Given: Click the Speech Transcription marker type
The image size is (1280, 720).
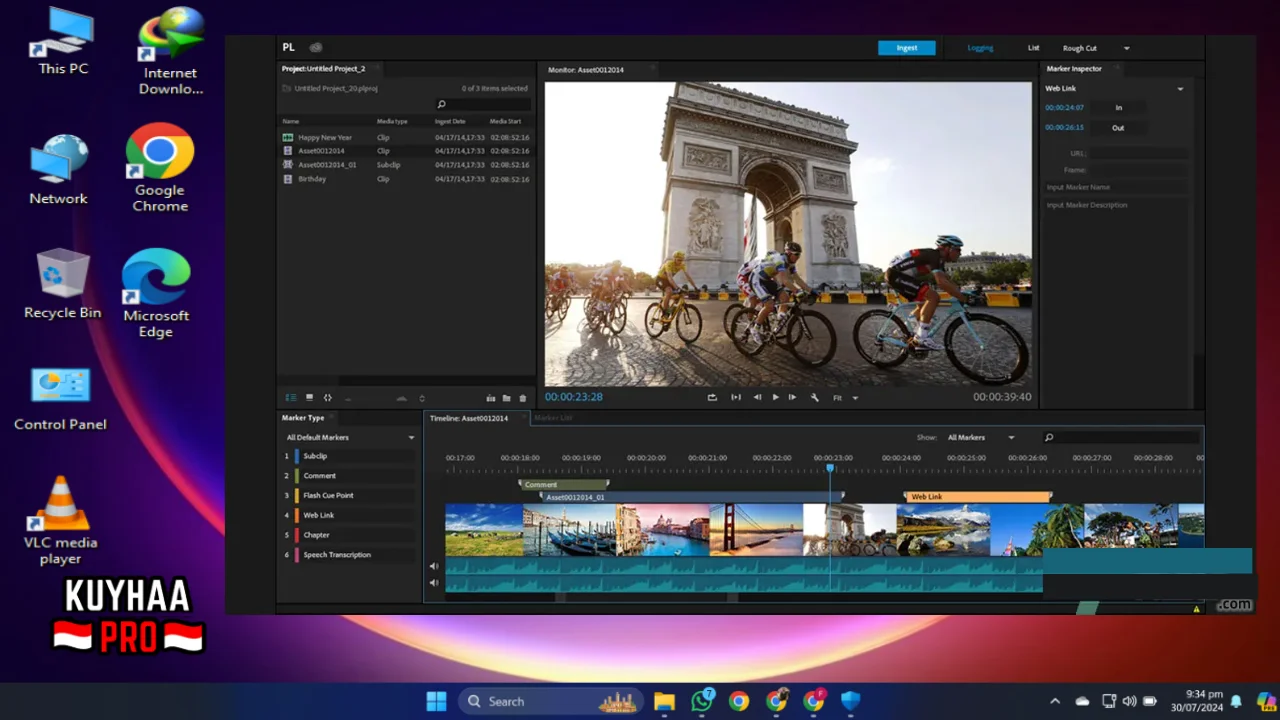Looking at the screenshot, I should (x=354, y=555).
